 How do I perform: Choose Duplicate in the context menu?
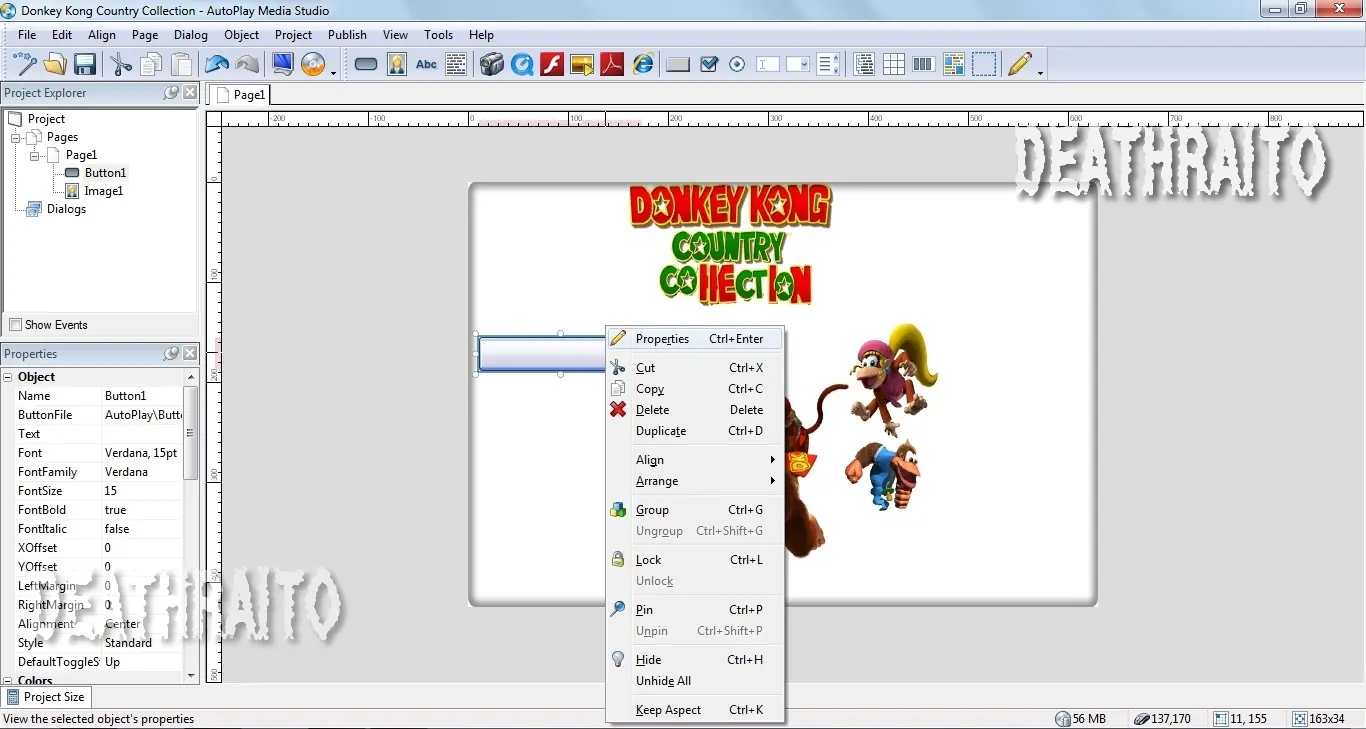695,431
